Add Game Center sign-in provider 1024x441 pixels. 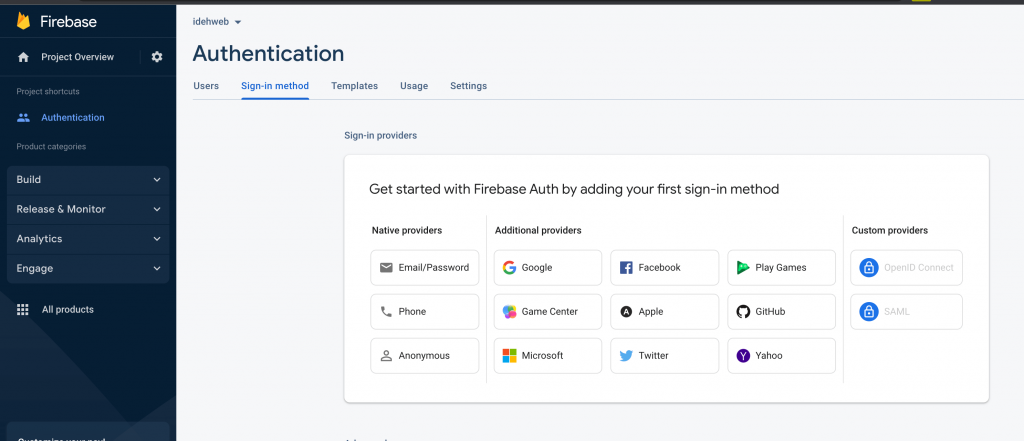pos(547,312)
